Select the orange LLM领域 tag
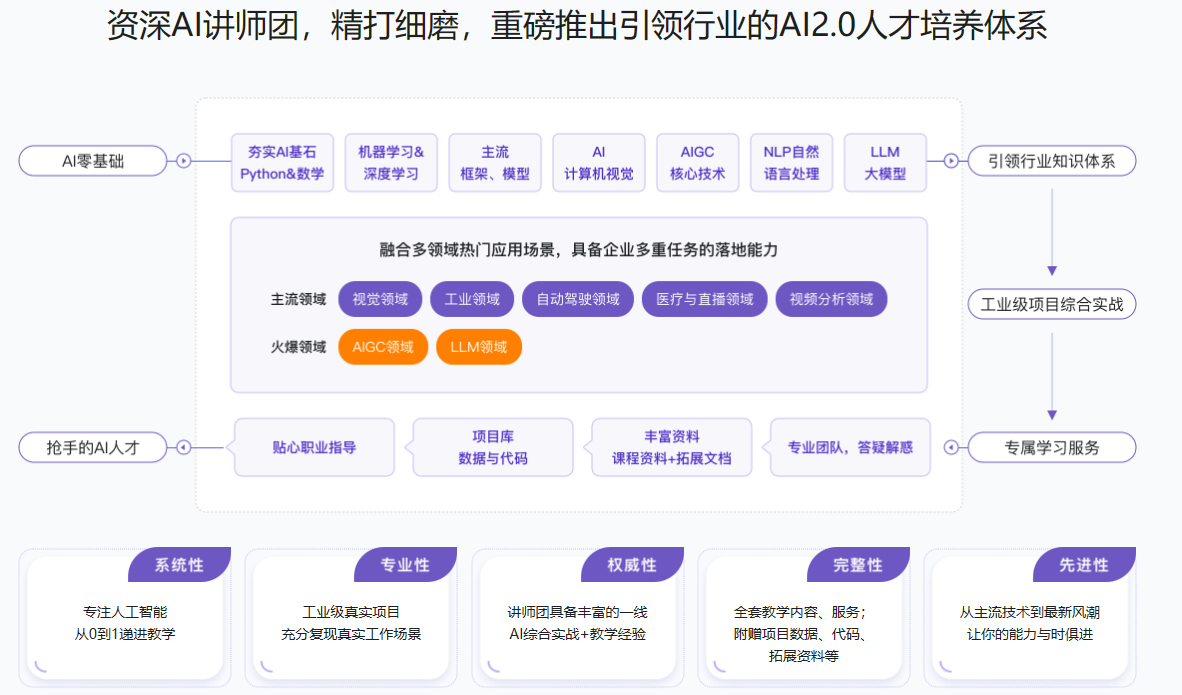Image resolution: width=1182 pixels, height=695 pixels. [479, 347]
